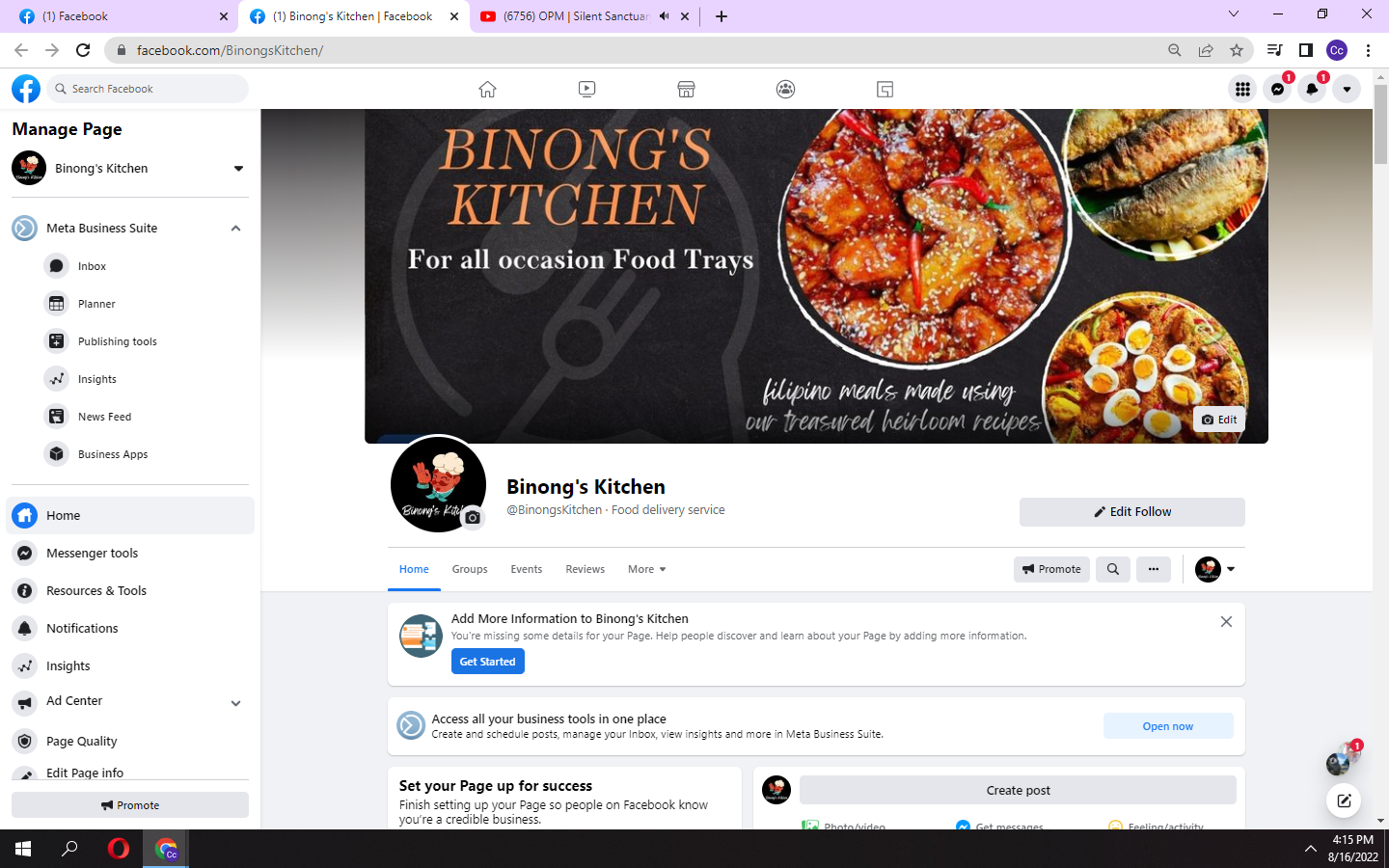Click the Get Started button
Image resolution: width=1389 pixels, height=868 pixels.
point(488,662)
